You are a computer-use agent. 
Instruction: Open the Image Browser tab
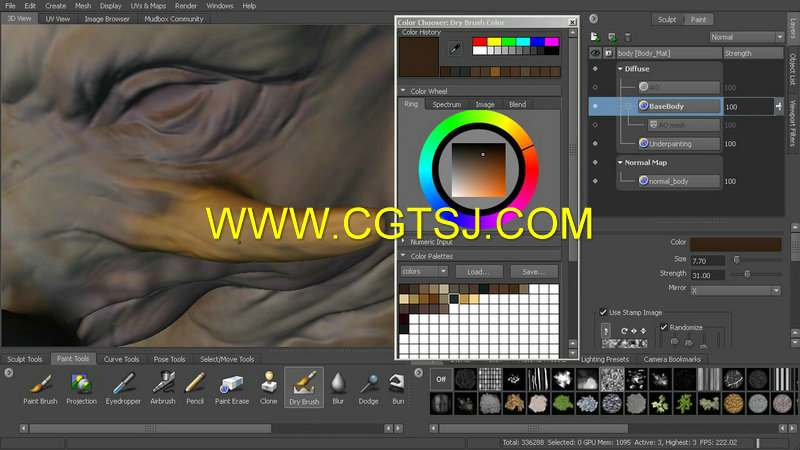tap(107, 19)
